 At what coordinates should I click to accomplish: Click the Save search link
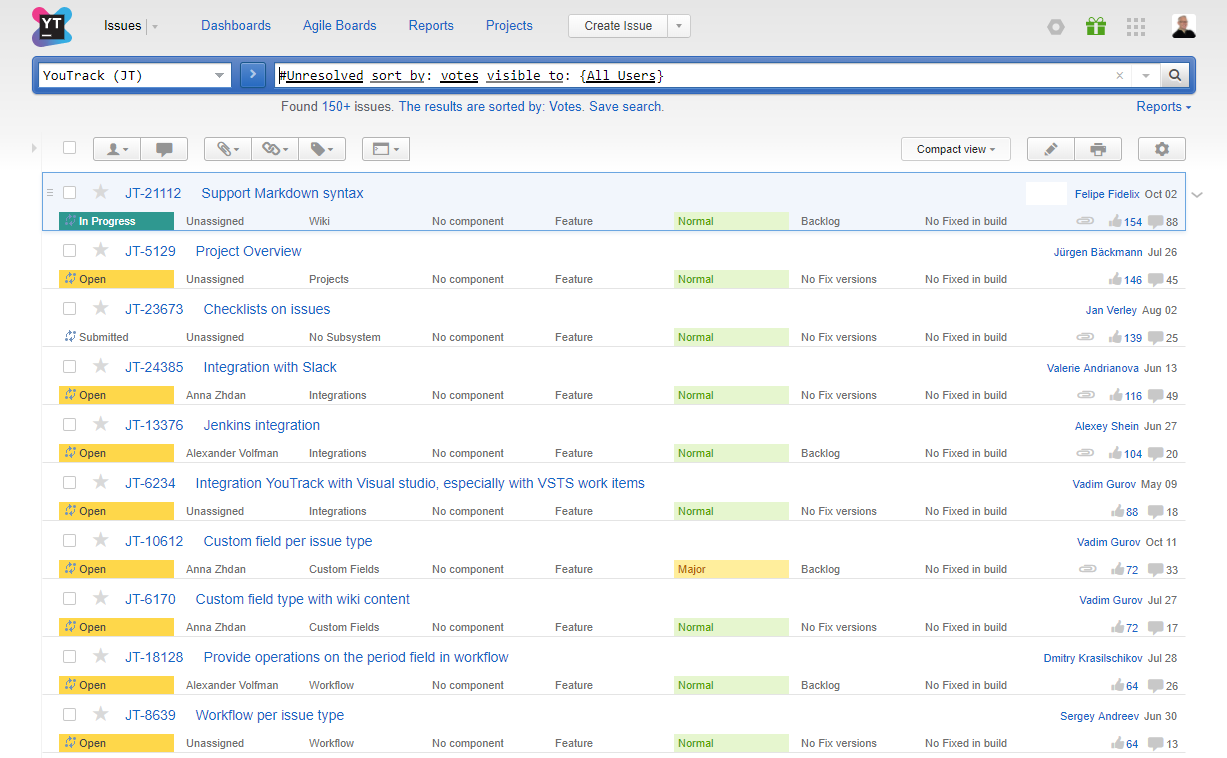click(626, 106)
